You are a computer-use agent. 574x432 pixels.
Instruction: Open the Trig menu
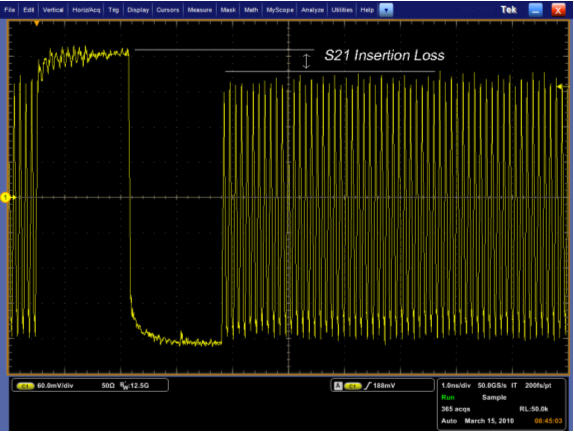coord(113,10)
